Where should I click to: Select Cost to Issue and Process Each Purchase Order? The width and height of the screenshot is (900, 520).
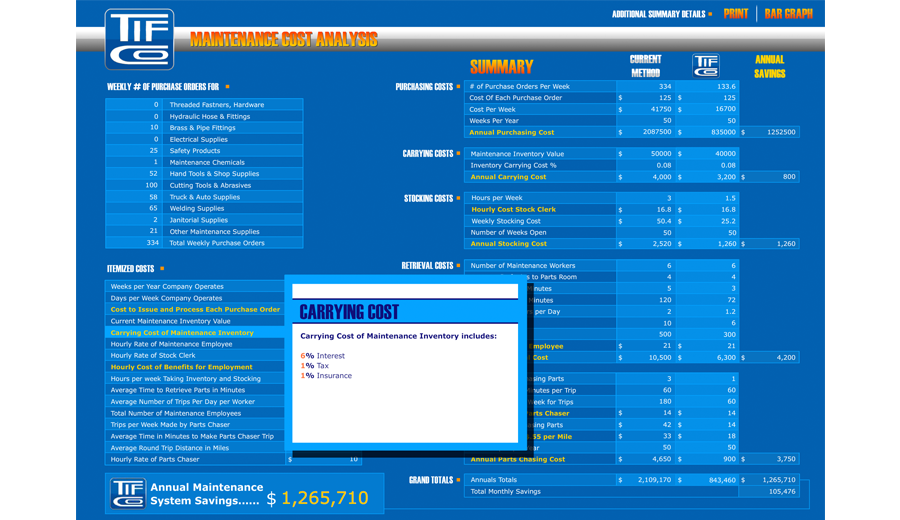pyautogui.click(x=195, y=310)
